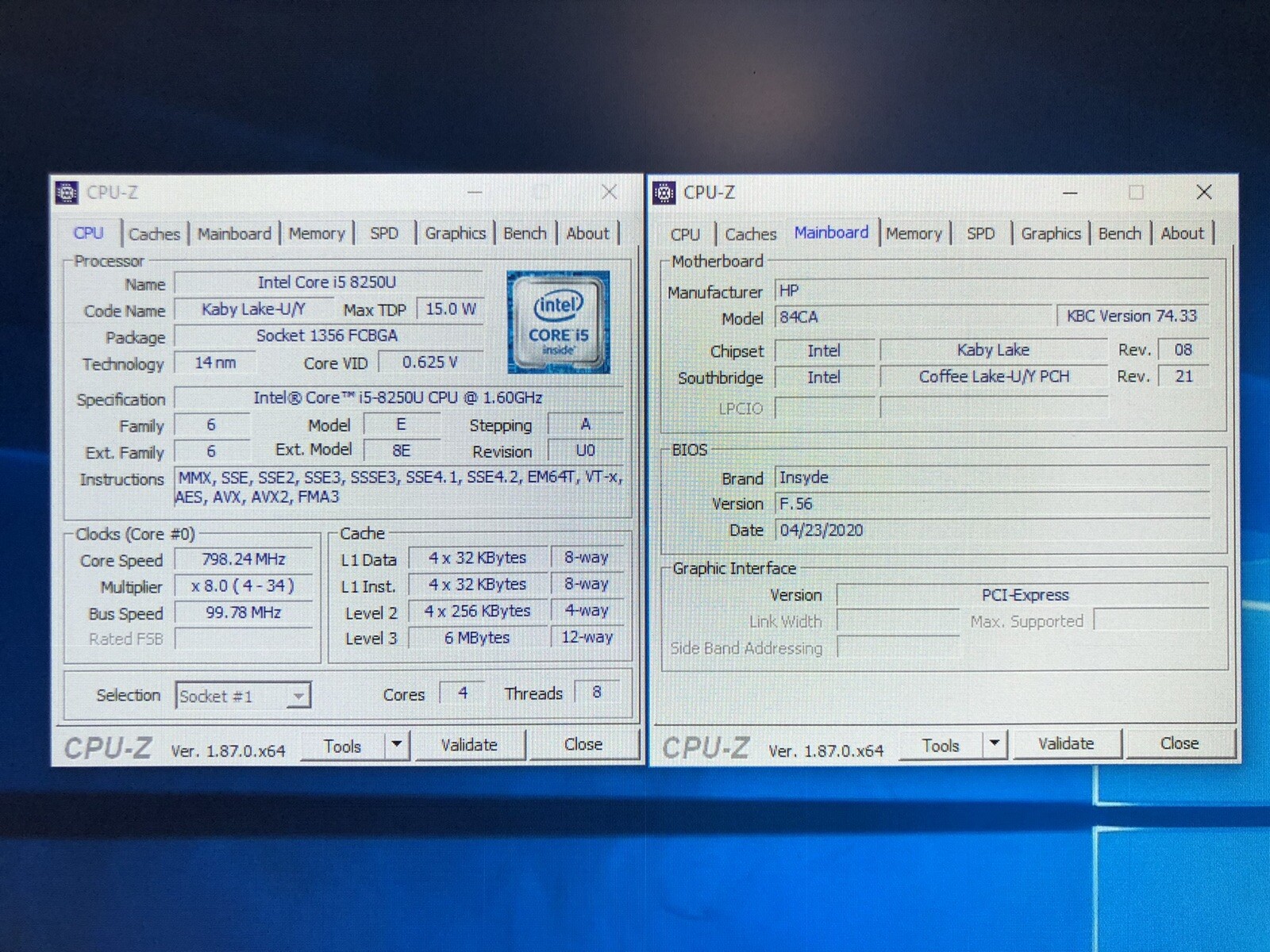Image resolution: width=1270 pixels, height=952 pixels.
Task: Click Validate in the Motherboard window
Action: pyautogui.click(x=1066, y=743)
